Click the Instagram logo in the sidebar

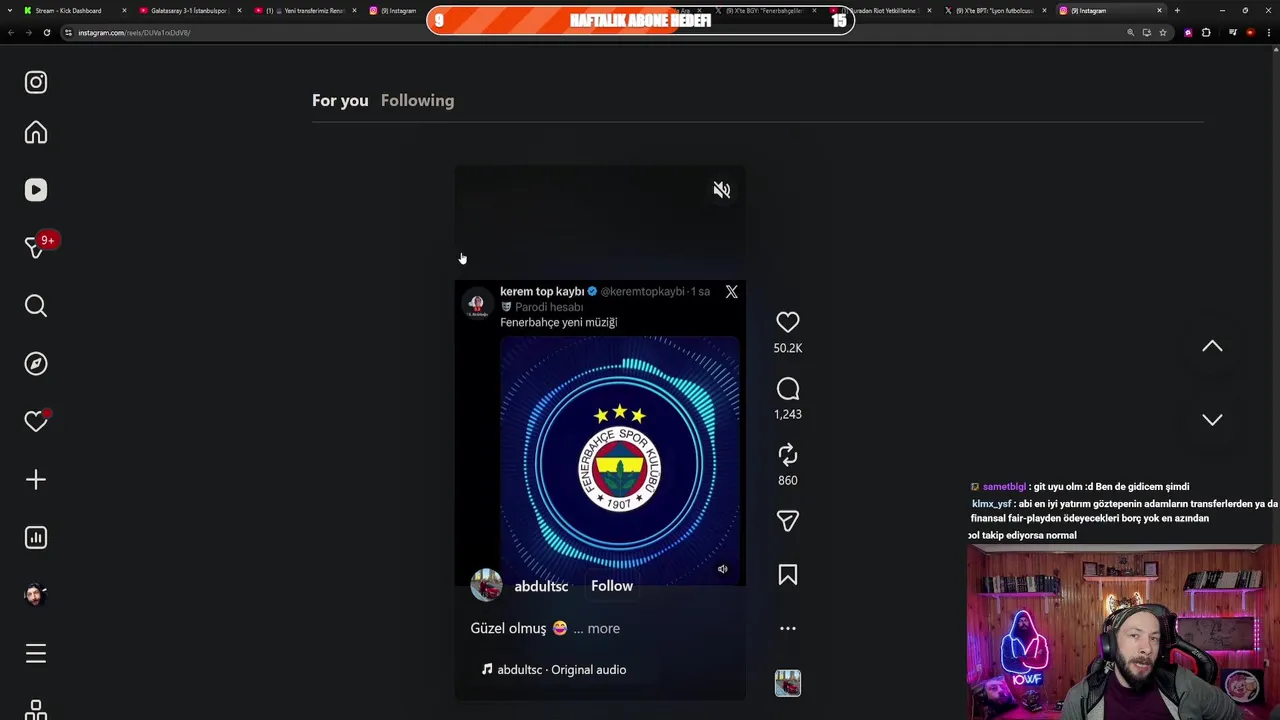[36, 82]
